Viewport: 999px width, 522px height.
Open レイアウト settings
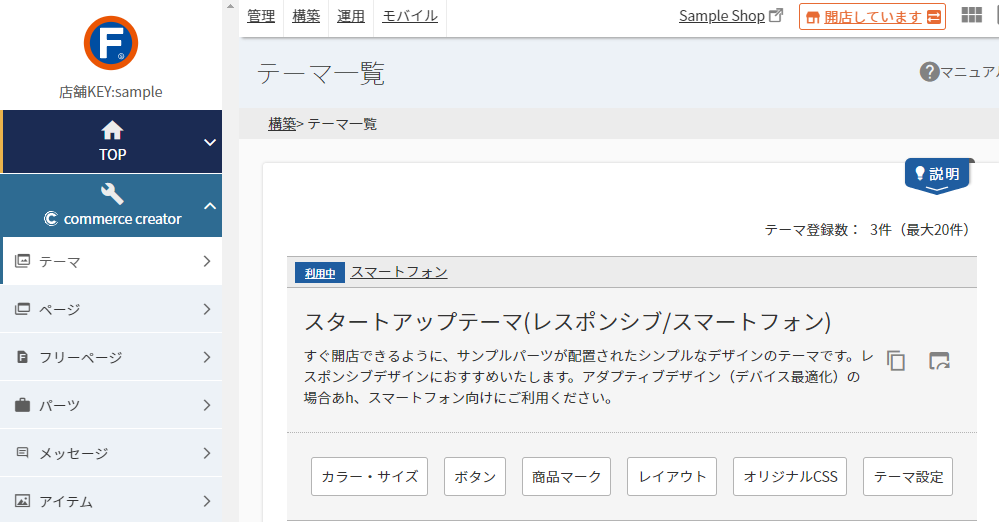672,476
